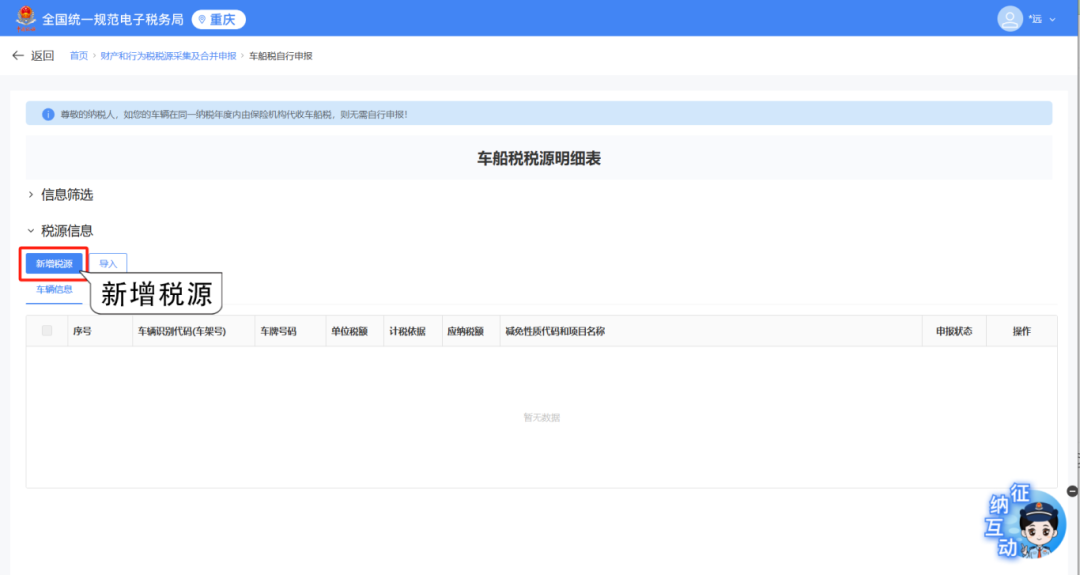Expand the username dropdown chevron
Screen dimensions: 1080x575
[x=1052, y=20]
